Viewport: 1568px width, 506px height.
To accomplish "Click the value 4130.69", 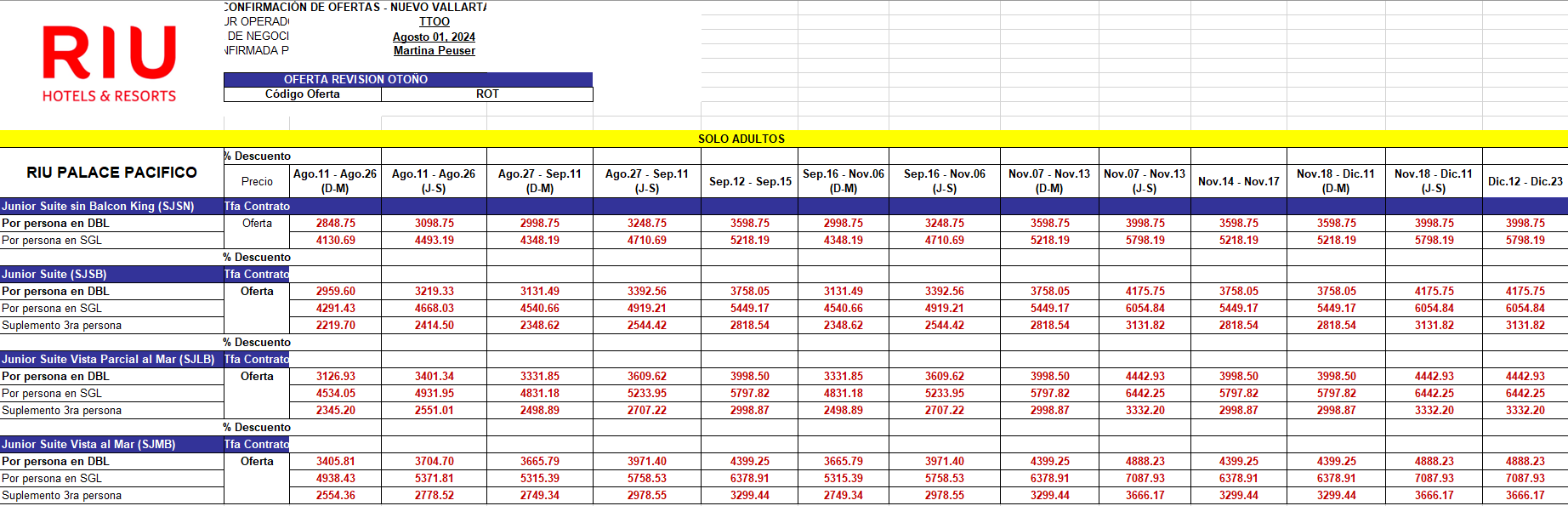I will tap(336, 241).
